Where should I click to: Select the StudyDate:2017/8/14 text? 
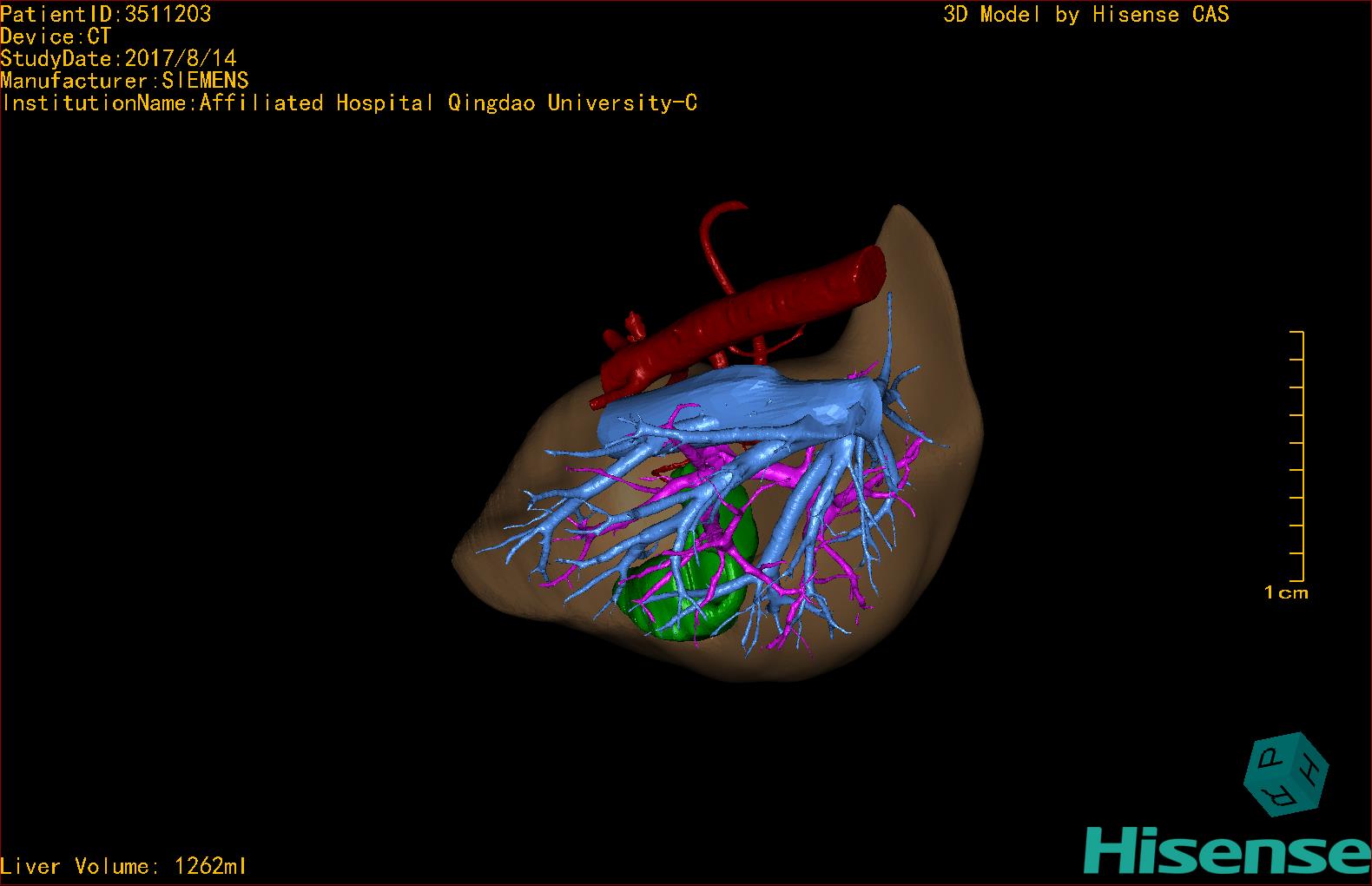(118, 58)
